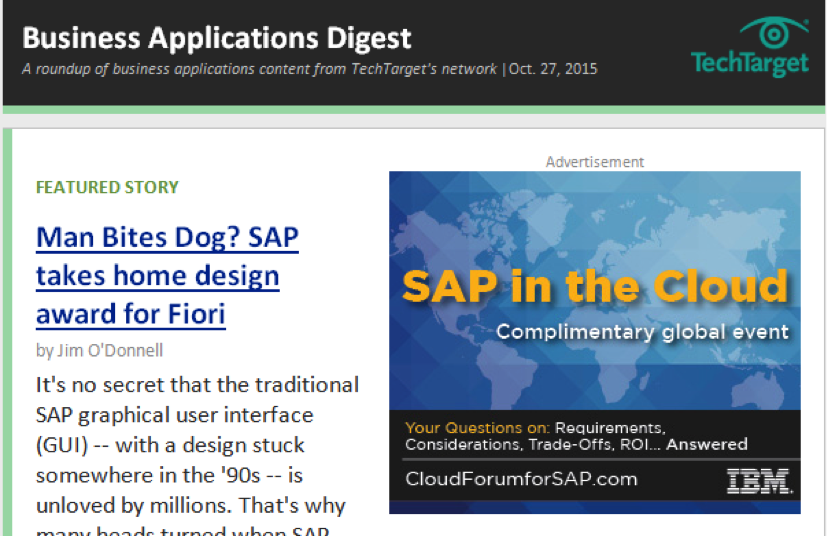The width and height of the screenshot is (827, 537).
Task: Click the TechTarget logo in header
Action: click(749, 47)
